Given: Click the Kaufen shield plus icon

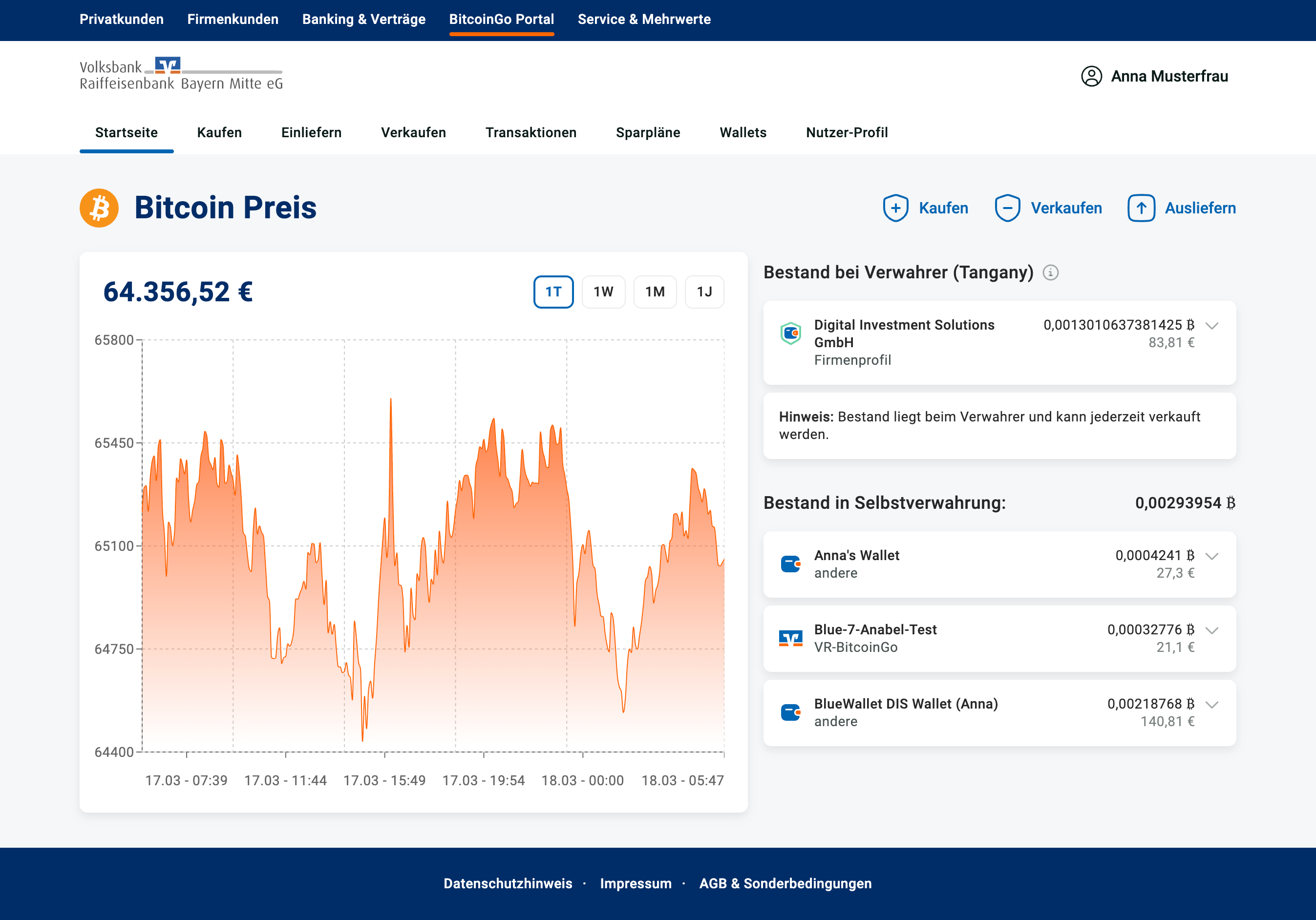Looking at the screenshot, I should pyautogui.click(x=895, y=208).
